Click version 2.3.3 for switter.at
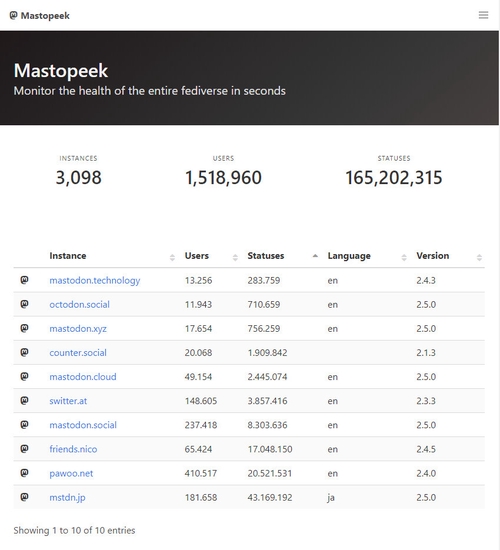The height and width of the screenshot is (550, 500). click(x=426, y=401)
